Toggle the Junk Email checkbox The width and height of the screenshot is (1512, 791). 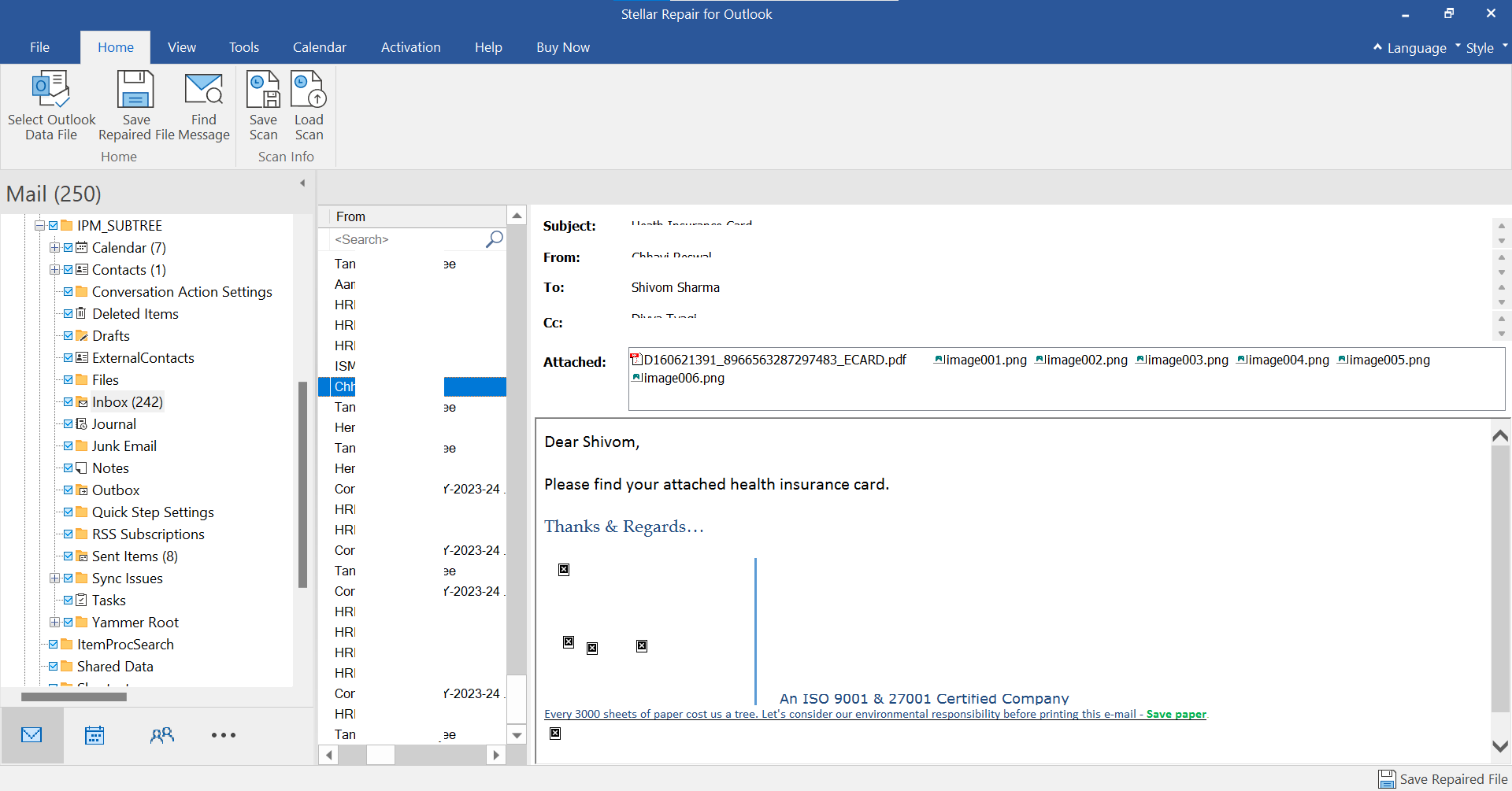(x=68, y=445)
